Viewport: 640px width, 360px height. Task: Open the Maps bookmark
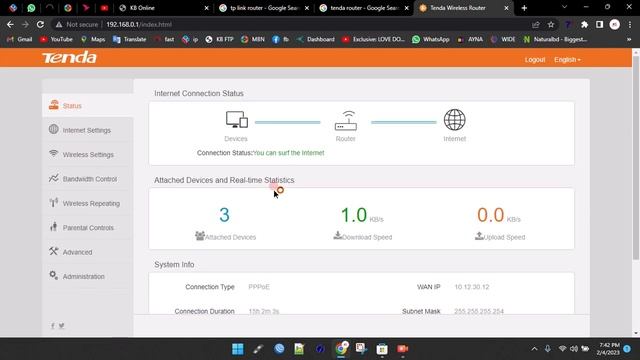(x=93, y=39)
